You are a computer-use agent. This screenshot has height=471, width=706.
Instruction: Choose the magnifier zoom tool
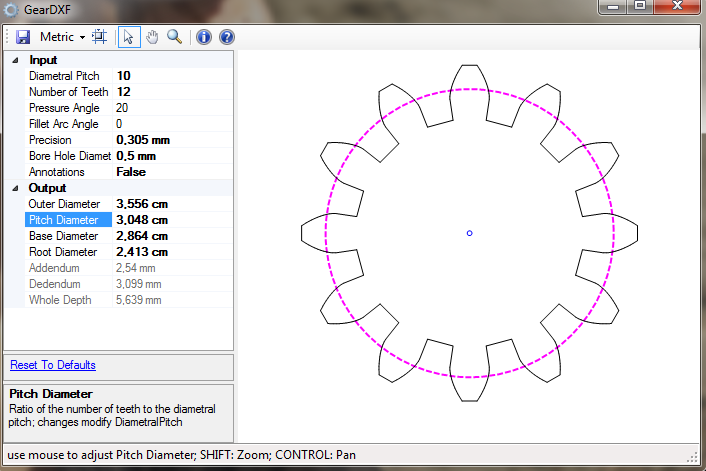click(175, 37)
